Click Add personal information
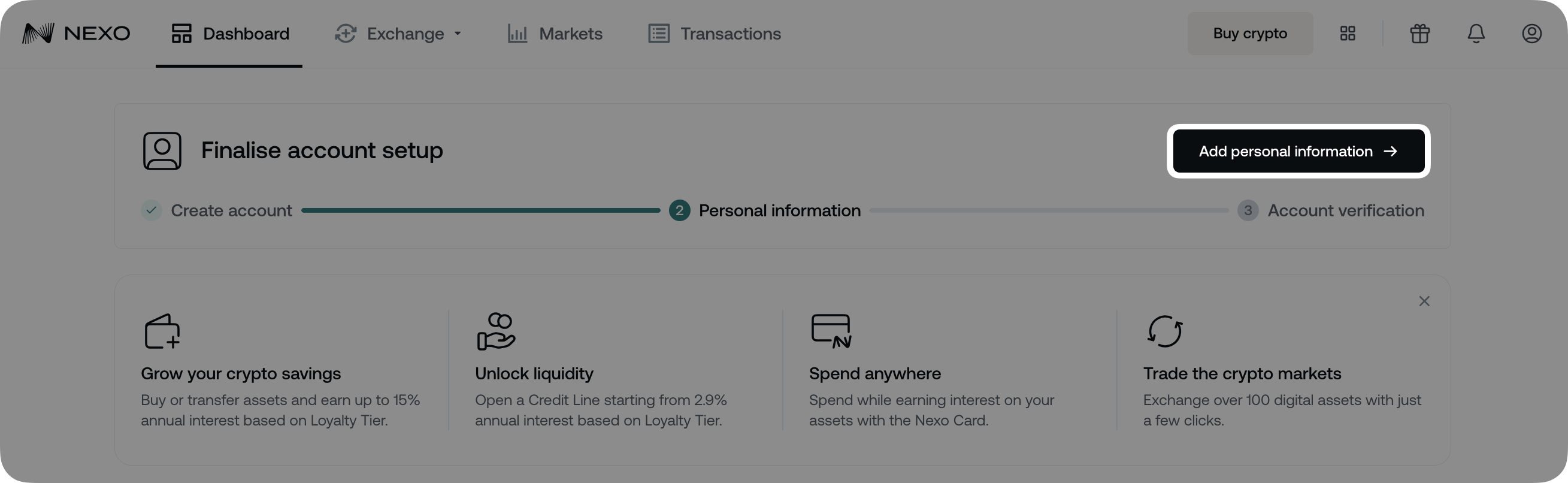Viewport: 1568px width, 483px height. [1298, 151]
